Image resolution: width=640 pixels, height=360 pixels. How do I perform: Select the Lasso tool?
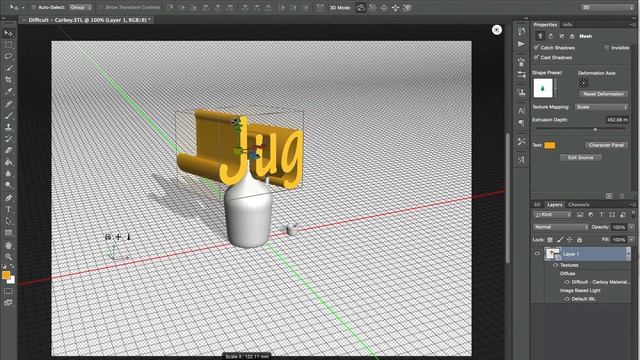(x=9, y=56)
